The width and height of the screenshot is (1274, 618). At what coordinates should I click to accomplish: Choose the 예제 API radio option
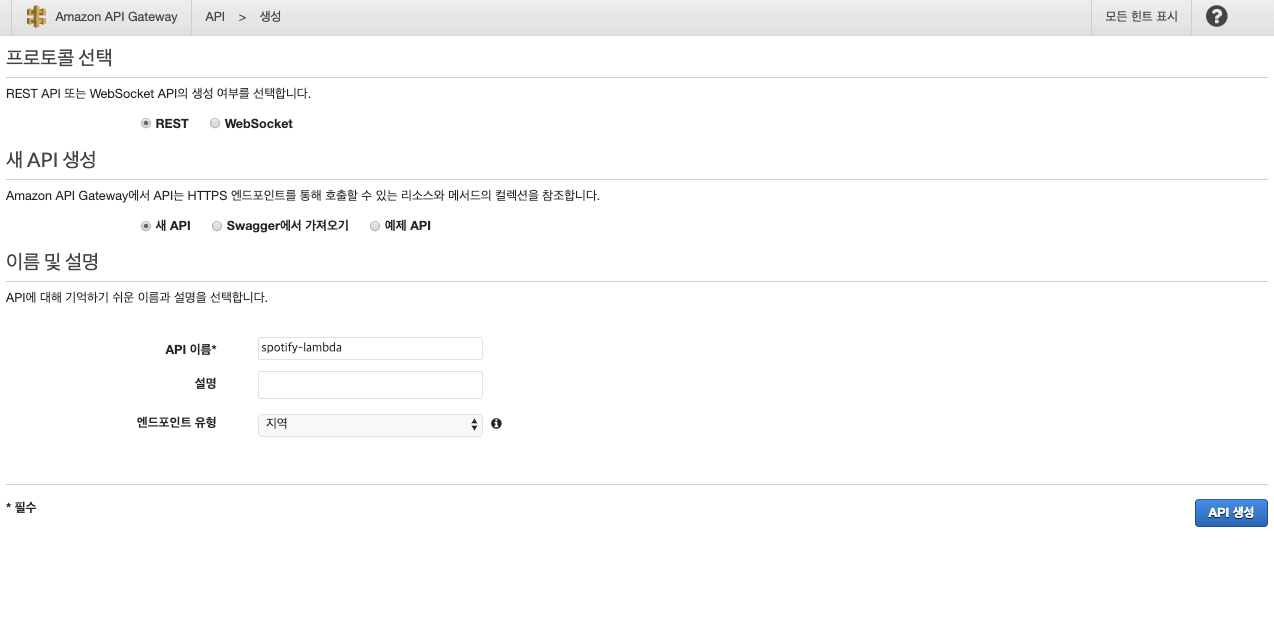click(375, 226)
